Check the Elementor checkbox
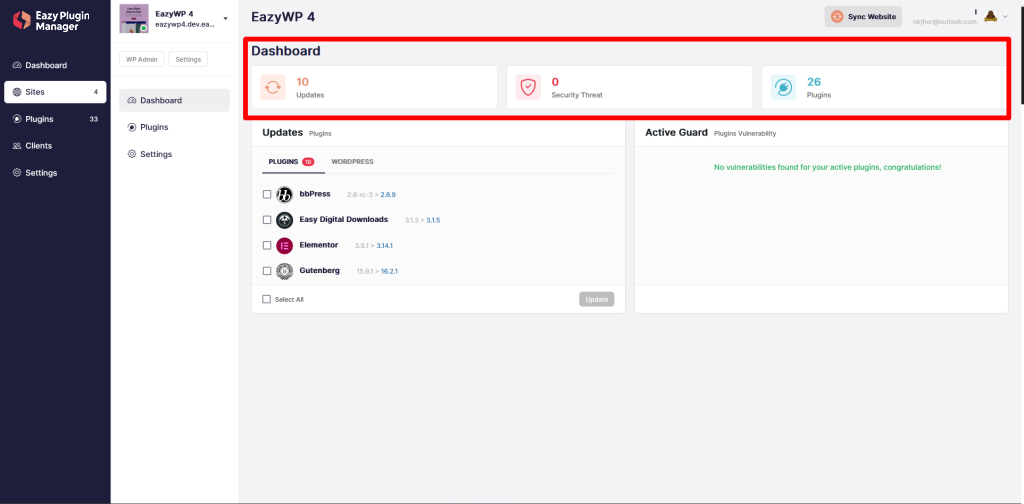The image size is (1024, 504). [x=267, y=245]
